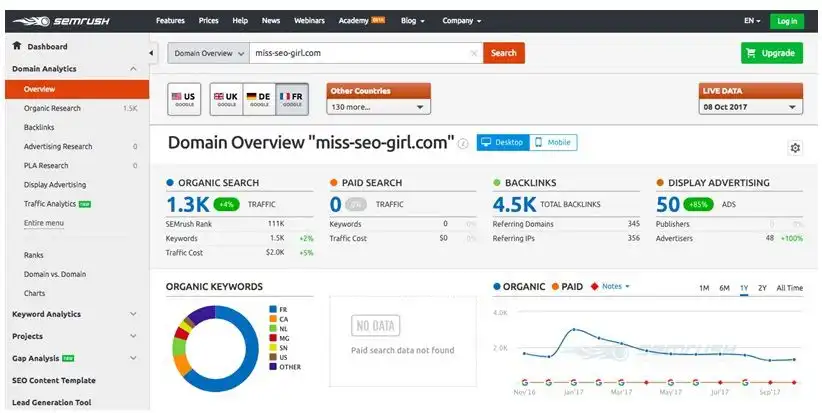This screenshot has width=822, height=413.
Task: Select the 2Y chart range
Action: 762,288
